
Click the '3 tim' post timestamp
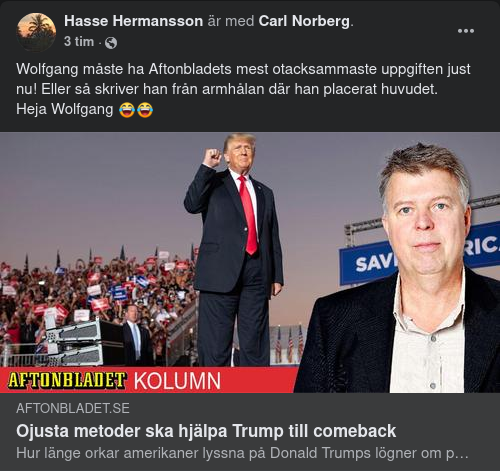tap(79, 42)
